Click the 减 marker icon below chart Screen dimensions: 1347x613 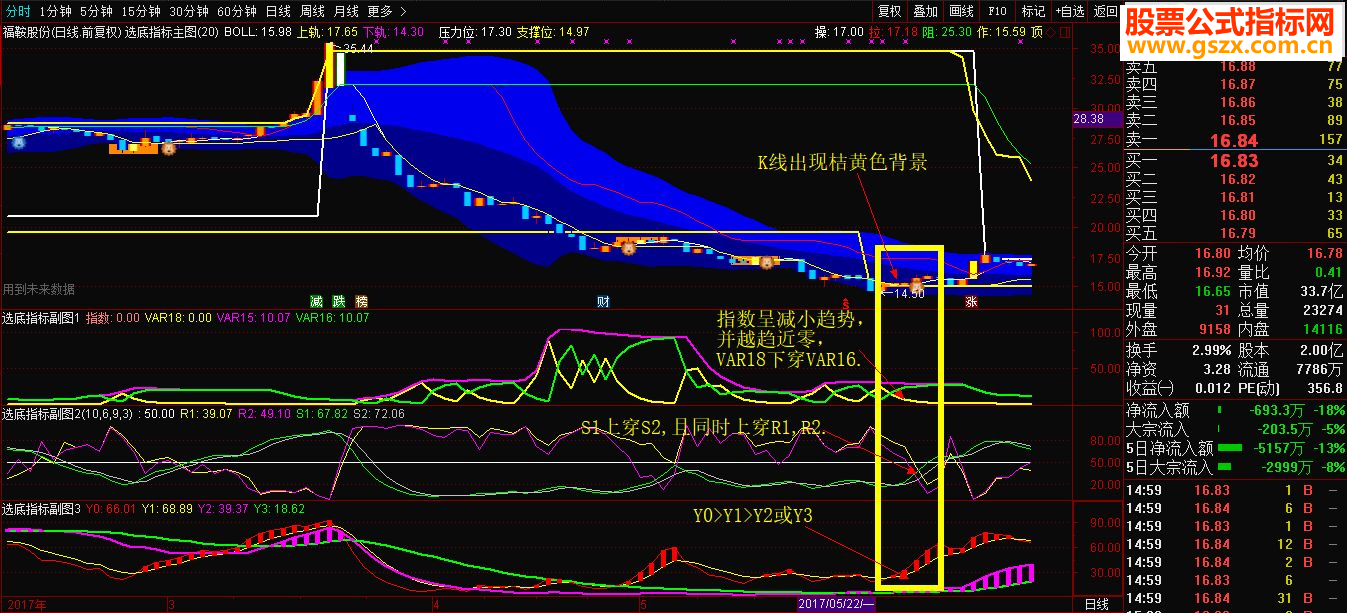(x=316, y=301)
